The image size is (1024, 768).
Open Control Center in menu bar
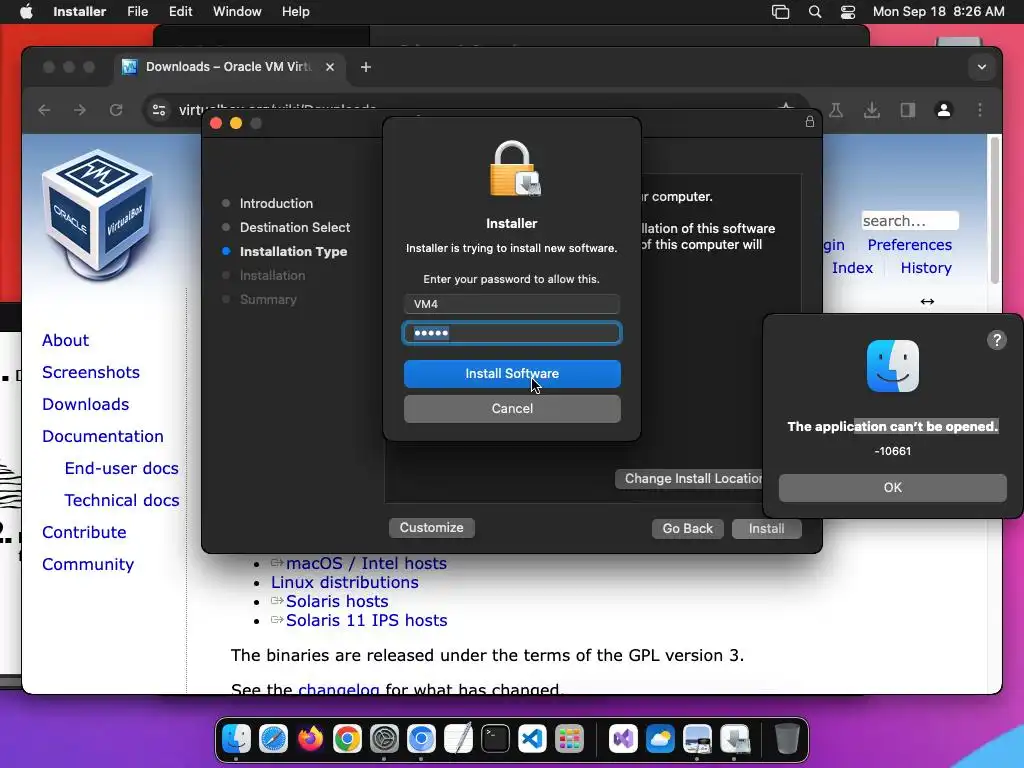coord(848,12)
